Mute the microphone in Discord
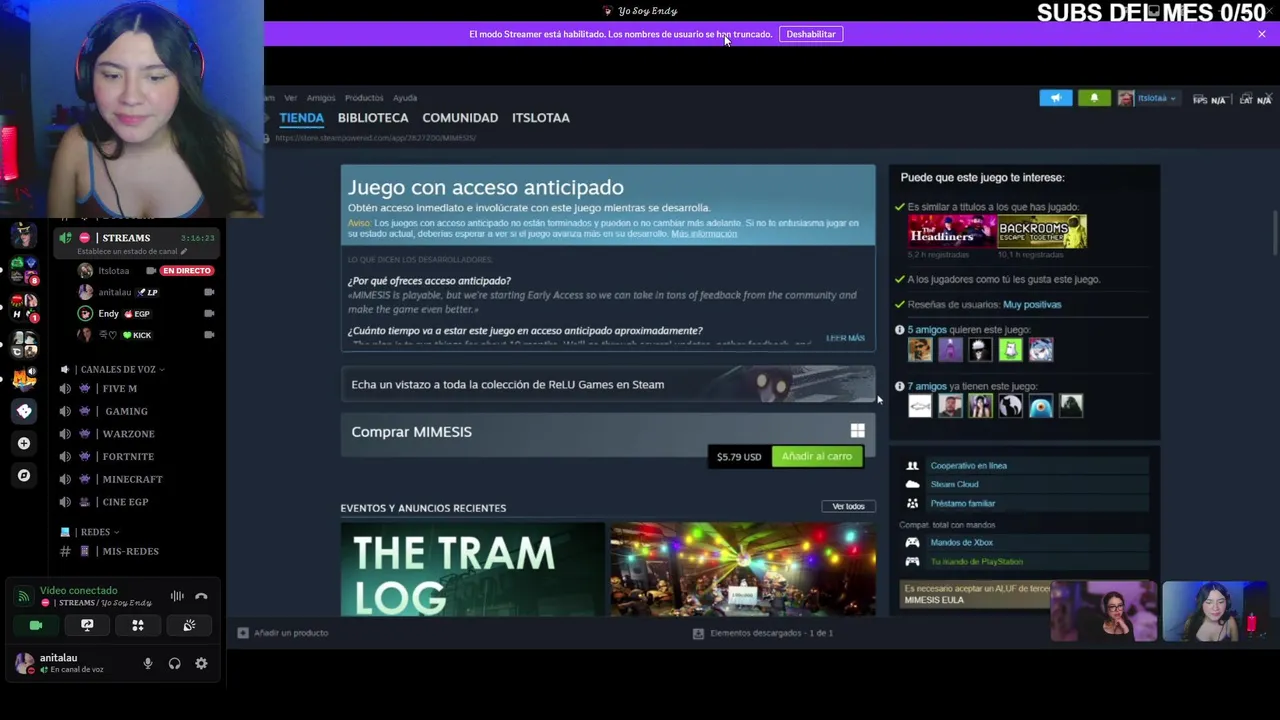The width and height of the screenshot is (1280, 720). 148,663
